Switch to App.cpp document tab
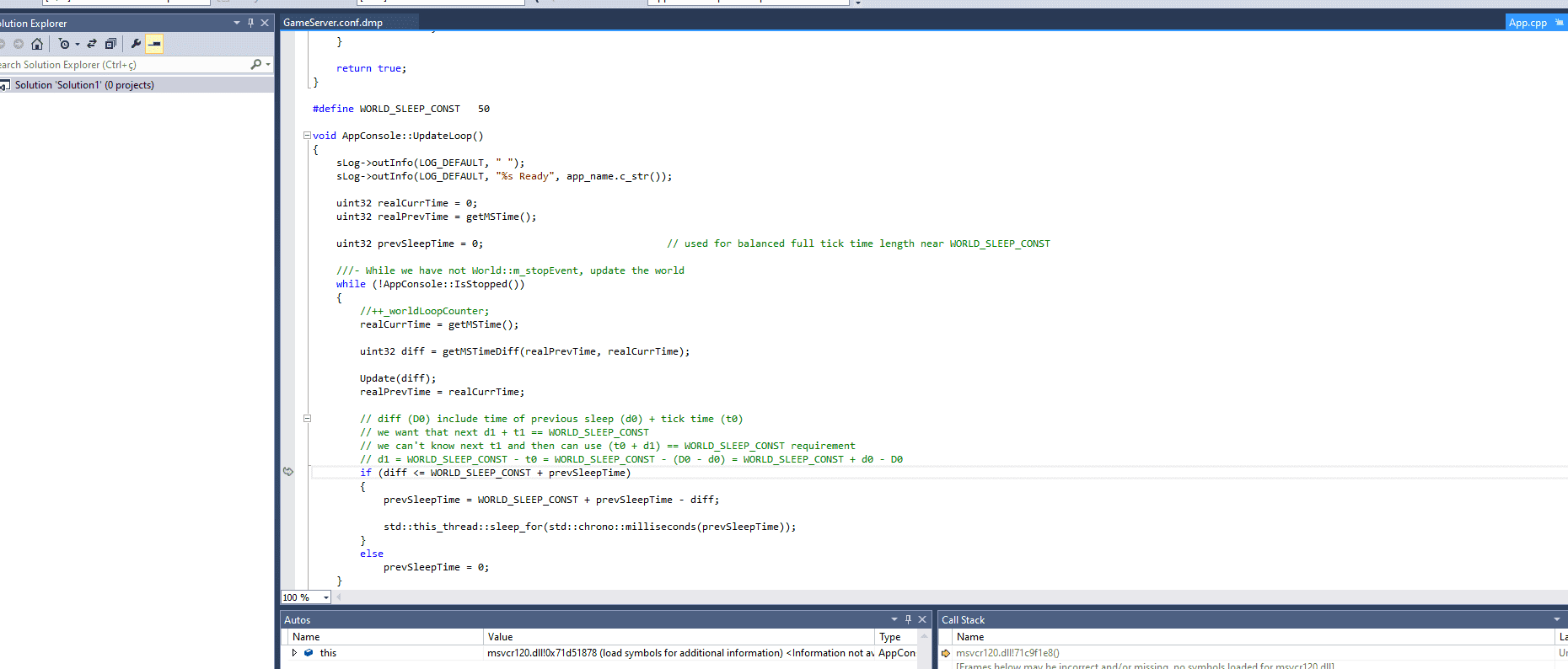This screenshot has height=669, width=1568. coord(1528,23)
